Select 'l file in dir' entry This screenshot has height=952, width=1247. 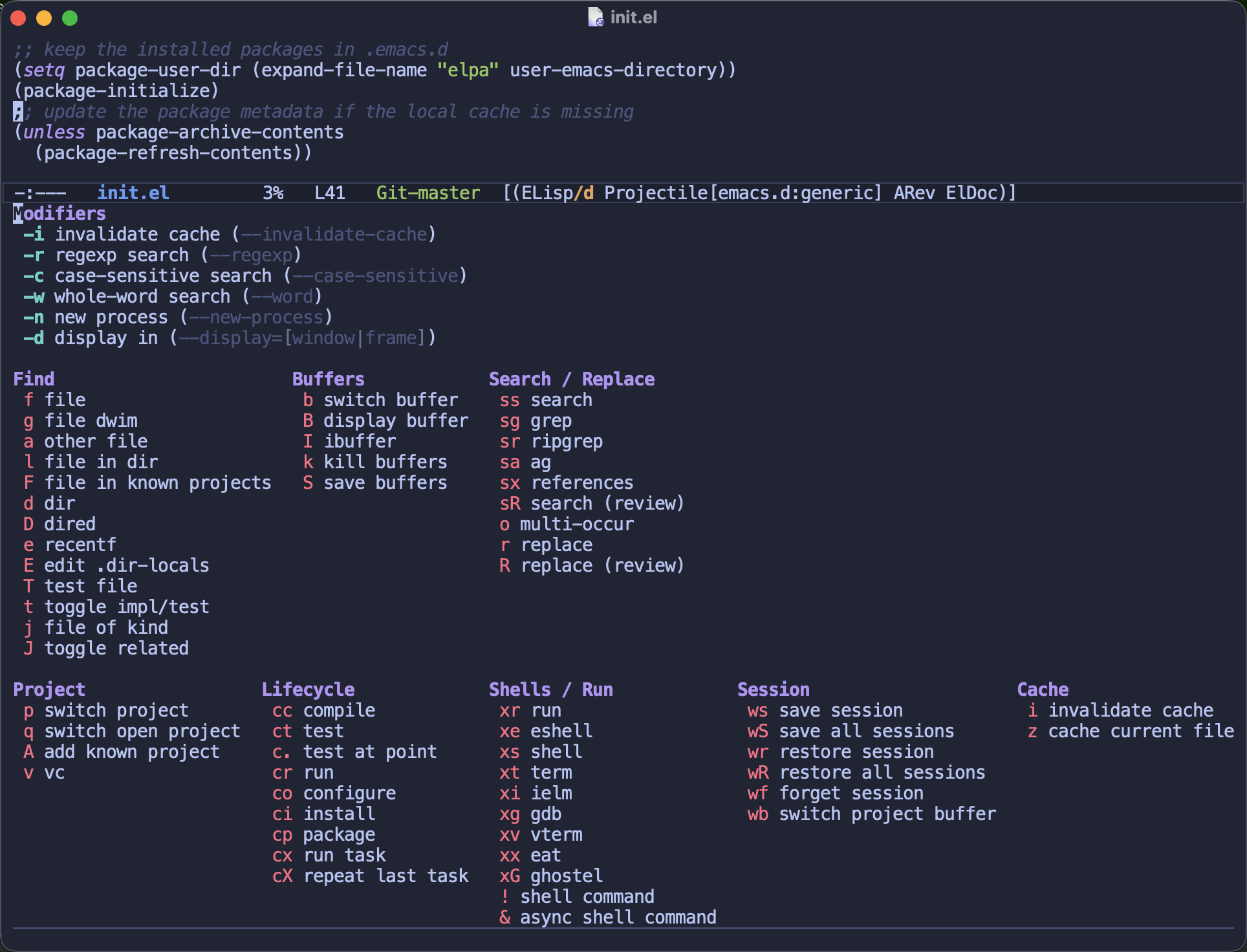[x=91, y=462]
